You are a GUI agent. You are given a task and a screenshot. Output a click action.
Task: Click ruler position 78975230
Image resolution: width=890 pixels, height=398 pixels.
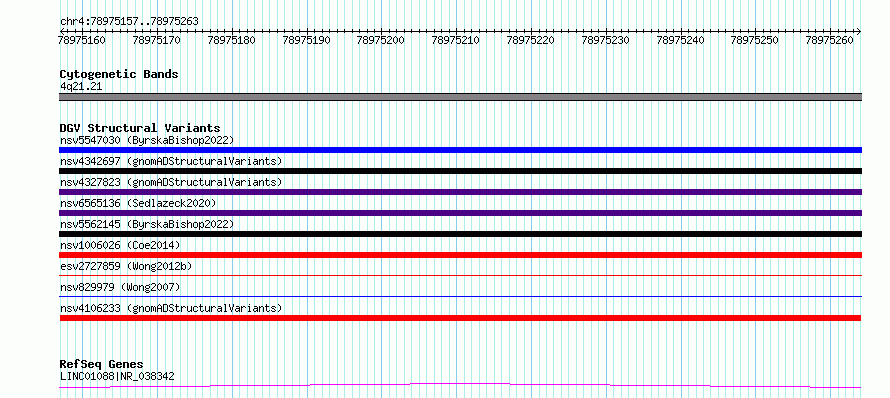606,40
